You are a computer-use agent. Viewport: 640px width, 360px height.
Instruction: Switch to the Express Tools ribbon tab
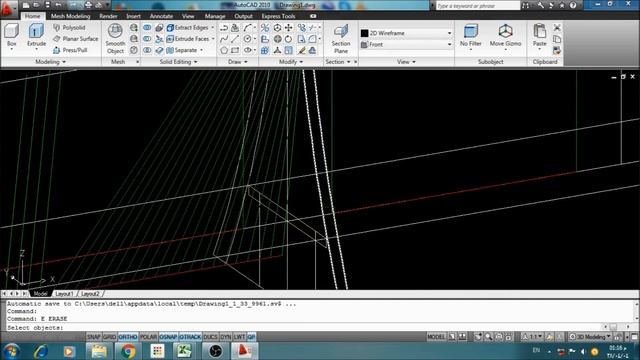278,16
